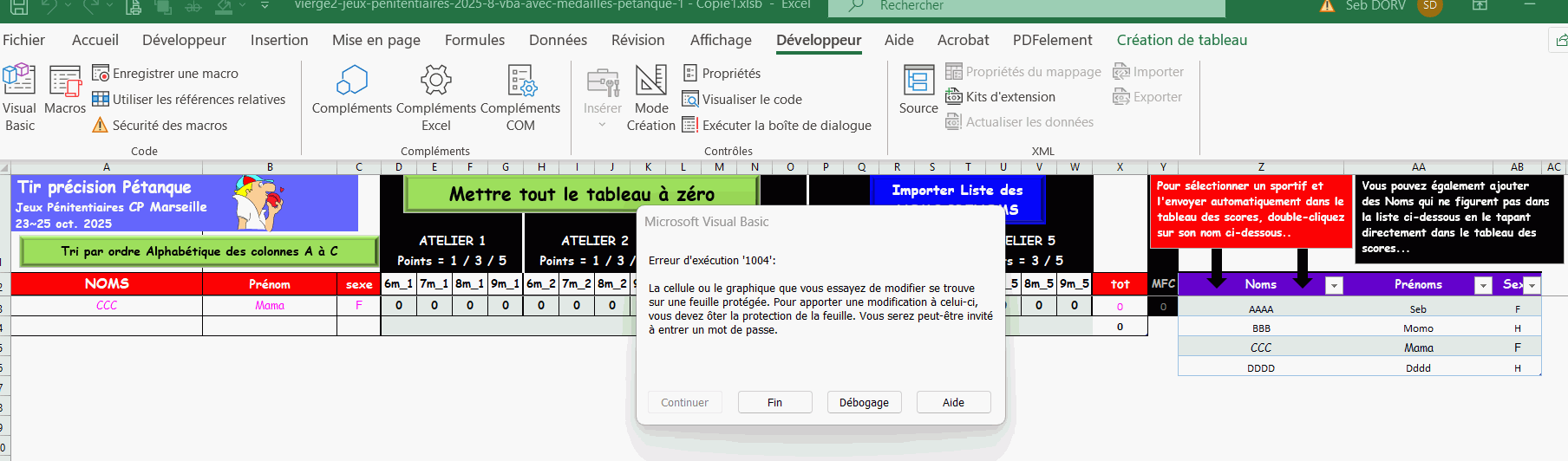
Task: Switch to the Formules tab
Action: coord(474,40)
